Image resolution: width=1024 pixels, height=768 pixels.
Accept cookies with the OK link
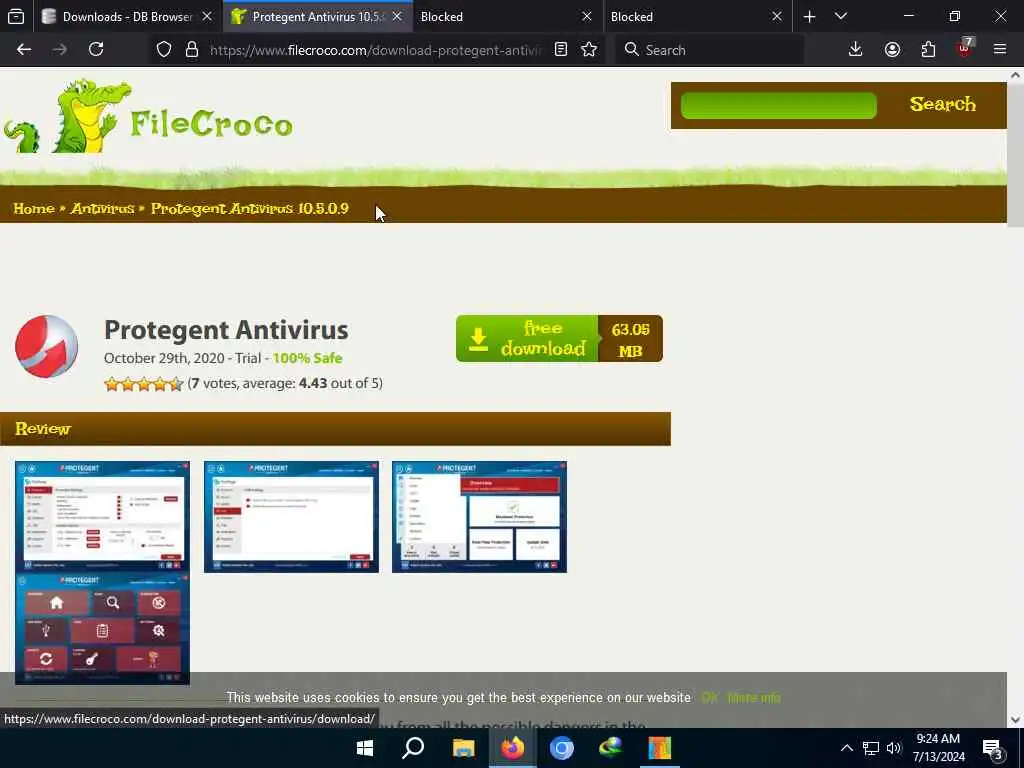click(709, 697)
